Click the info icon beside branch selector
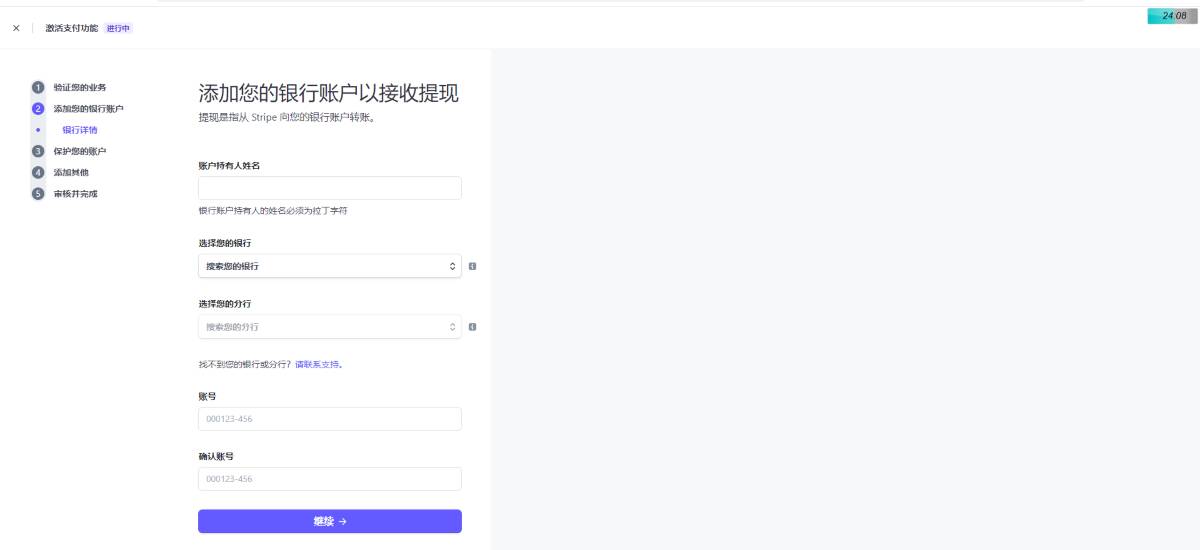Viewport: 1200px width, 550px height. tap(472, 327)
